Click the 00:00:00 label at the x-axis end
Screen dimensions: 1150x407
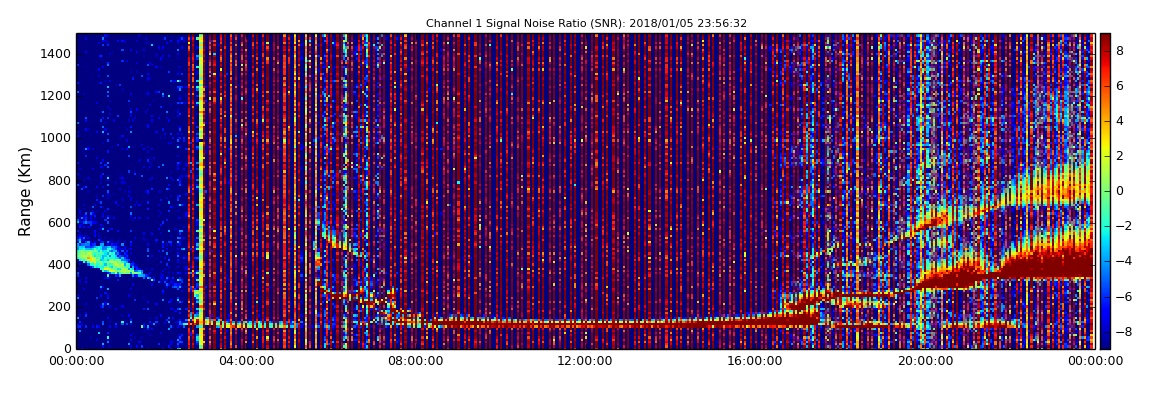pyautogui.click(x=1094, y=361)
